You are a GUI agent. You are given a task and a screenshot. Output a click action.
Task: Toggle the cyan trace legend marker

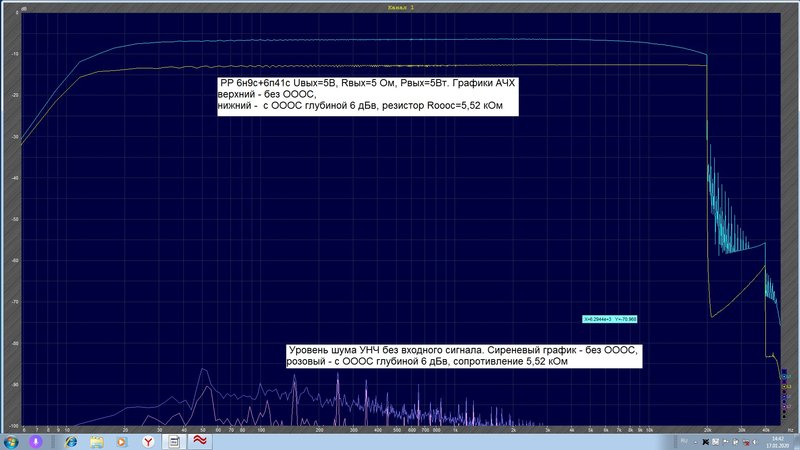(x=784, y=377)
